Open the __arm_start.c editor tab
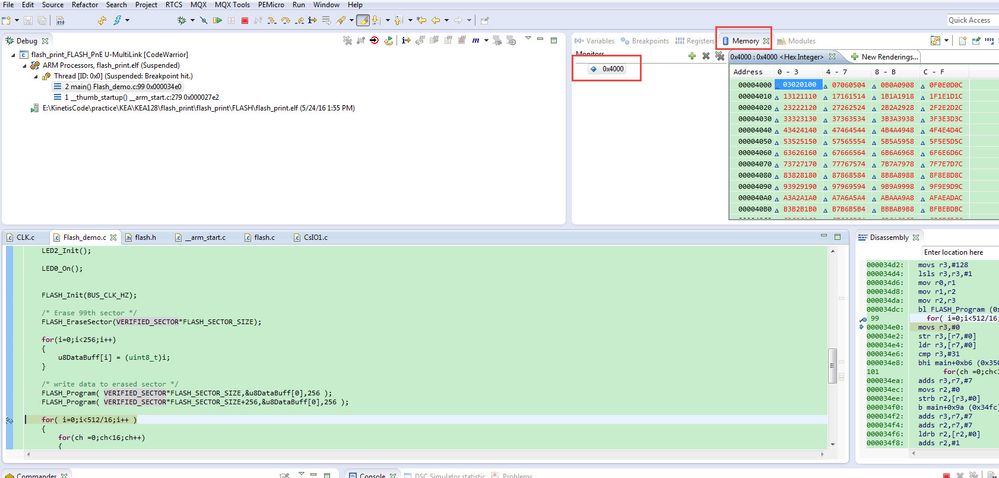 tap(200, 237)
